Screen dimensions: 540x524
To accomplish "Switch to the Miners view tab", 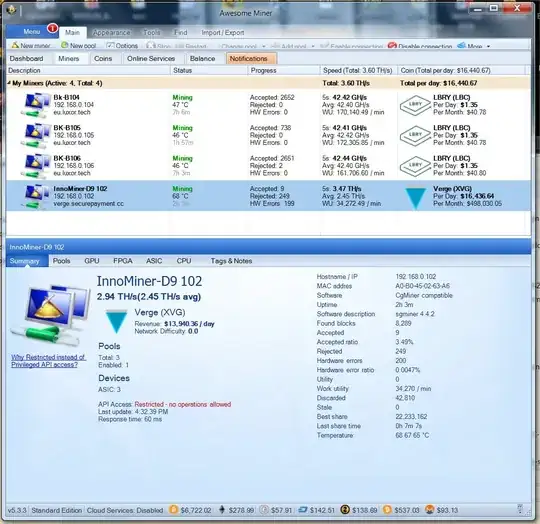I will pyautogui.click(x=69, y=59).
